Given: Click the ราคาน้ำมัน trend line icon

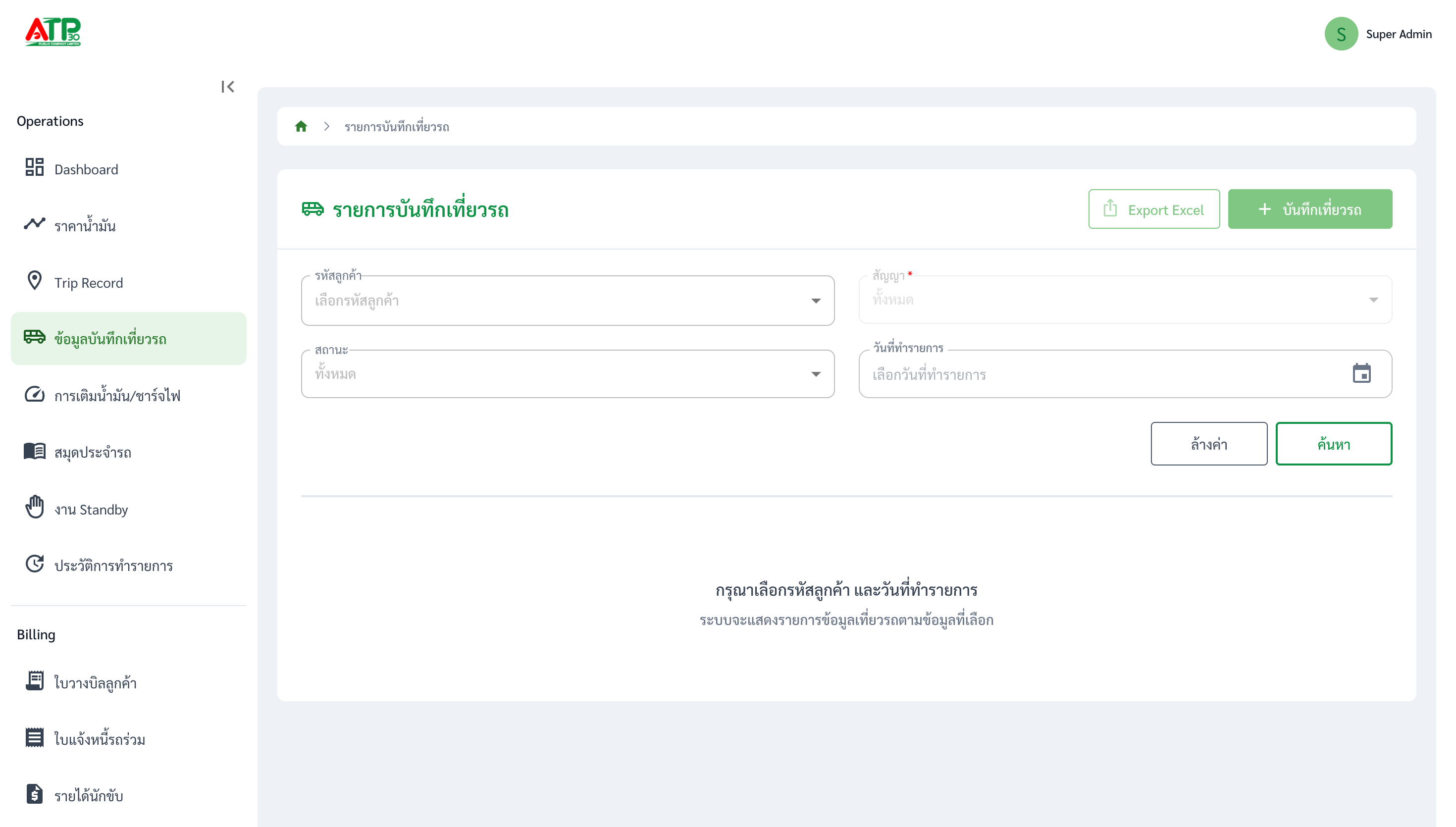Looking at the screenshot, I should coord(34,224).
